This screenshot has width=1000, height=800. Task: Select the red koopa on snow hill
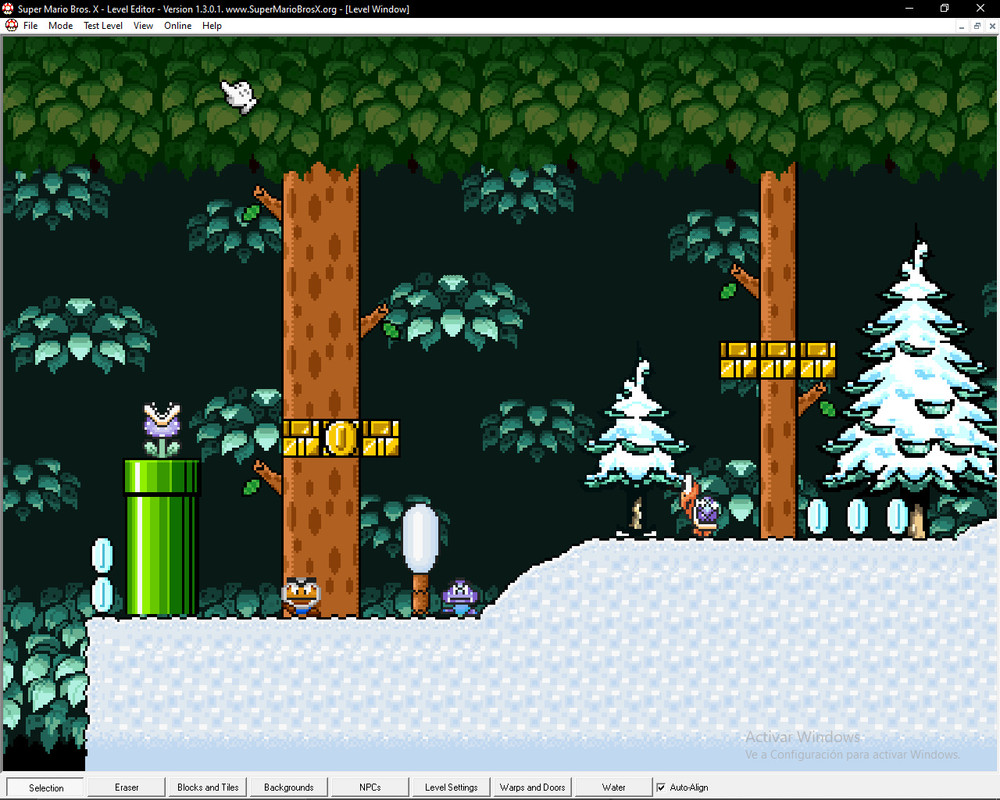click(x=700, y=507)
